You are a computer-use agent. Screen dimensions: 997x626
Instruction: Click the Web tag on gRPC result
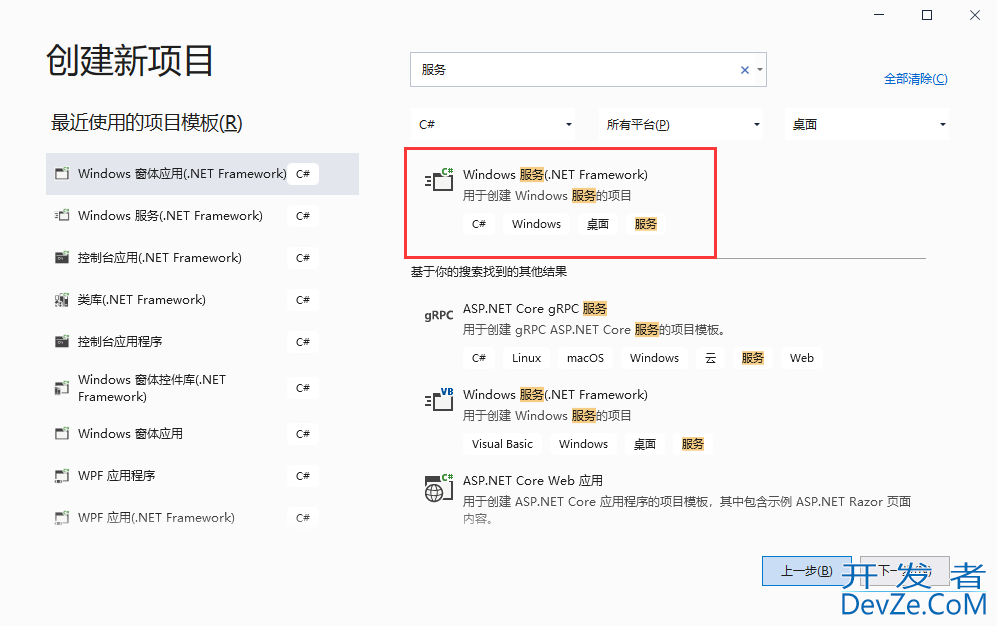pos(802,358)
